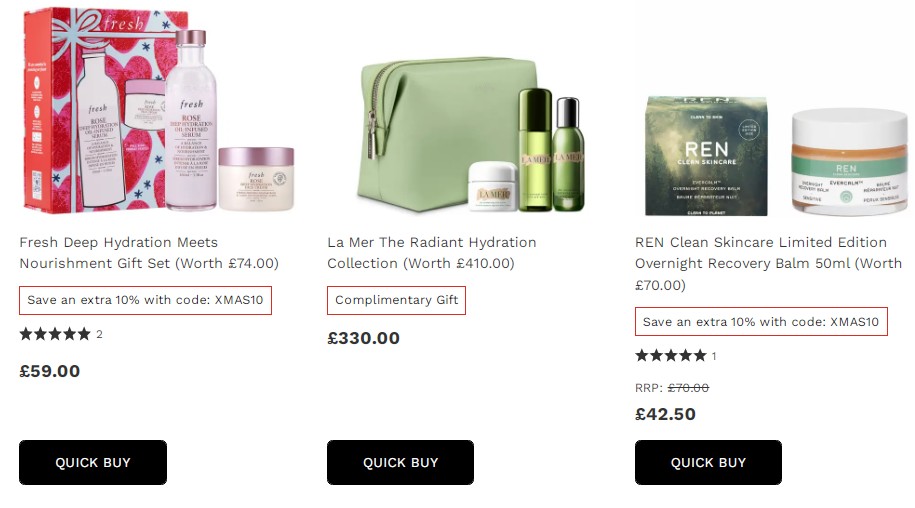Click the five-star rating for REN balm
This screenshot has height=508, width=915.
point(671,356)
